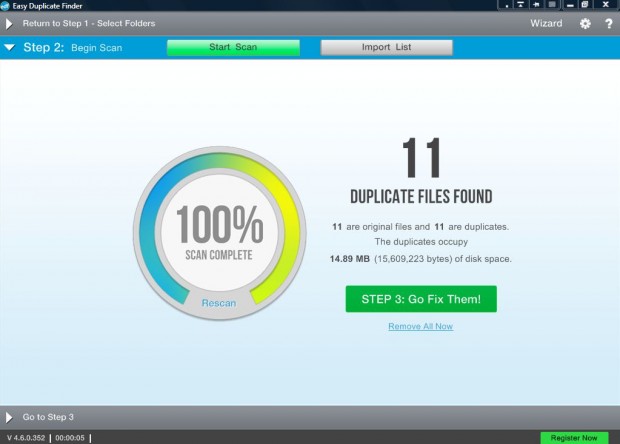Click the Remove All Now link
Viewport: 620px width, 444px height.
click(x=421, y=326)
